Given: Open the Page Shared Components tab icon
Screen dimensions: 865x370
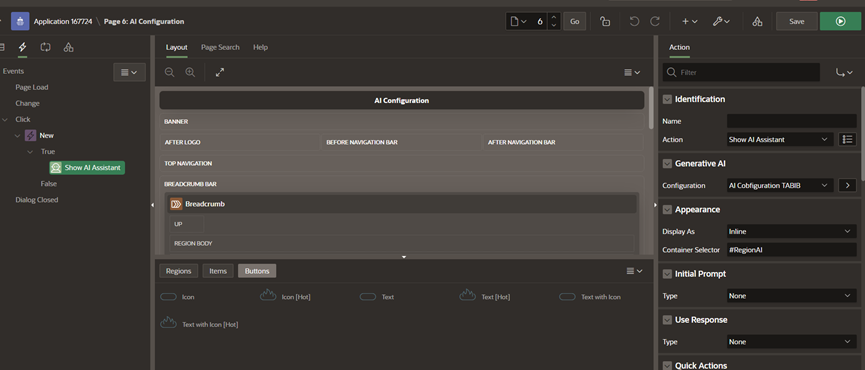Looking at the screenshot, I should point(68,47).
